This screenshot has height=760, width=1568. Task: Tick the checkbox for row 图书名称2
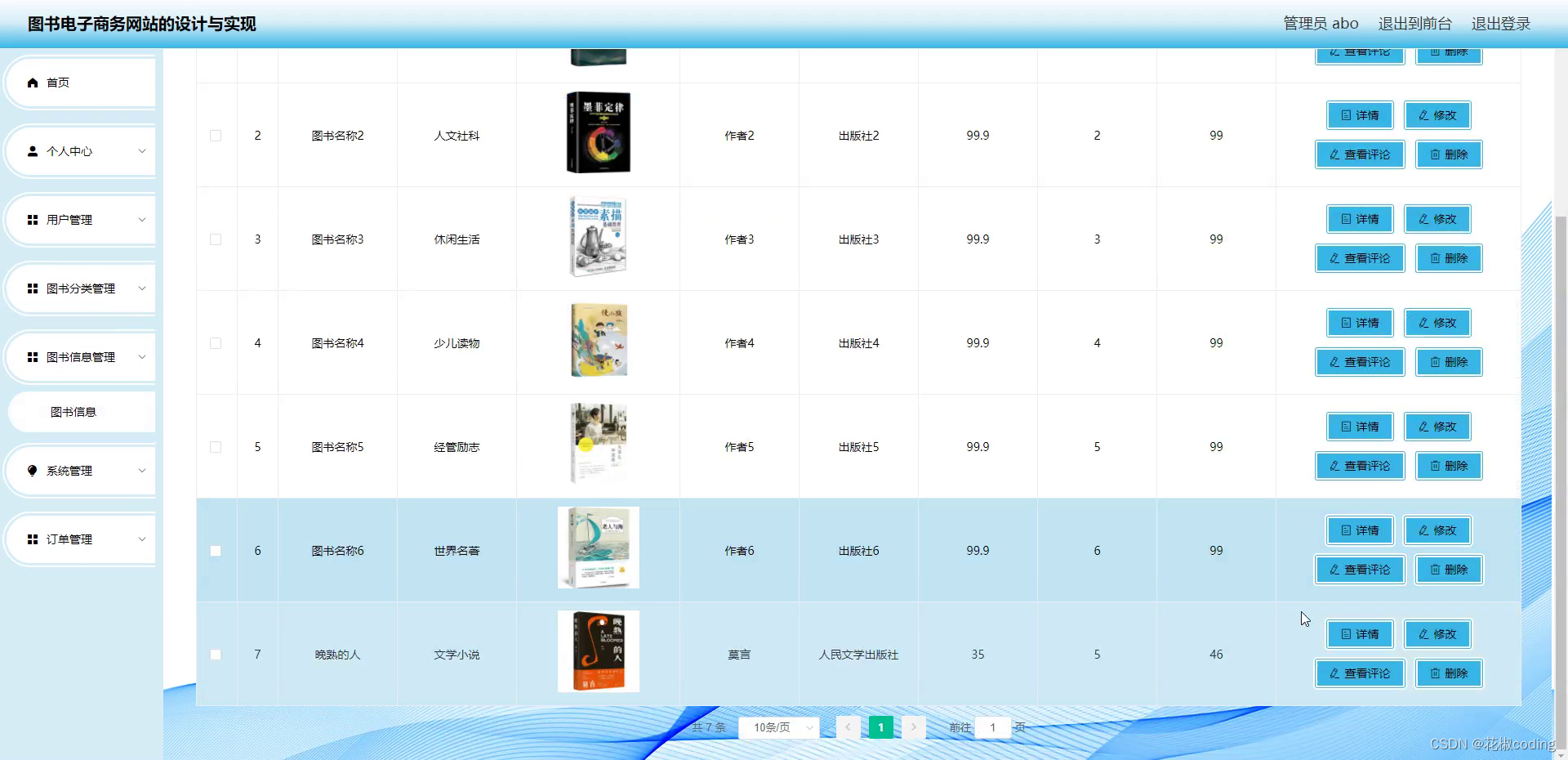[x=216, y=136]
